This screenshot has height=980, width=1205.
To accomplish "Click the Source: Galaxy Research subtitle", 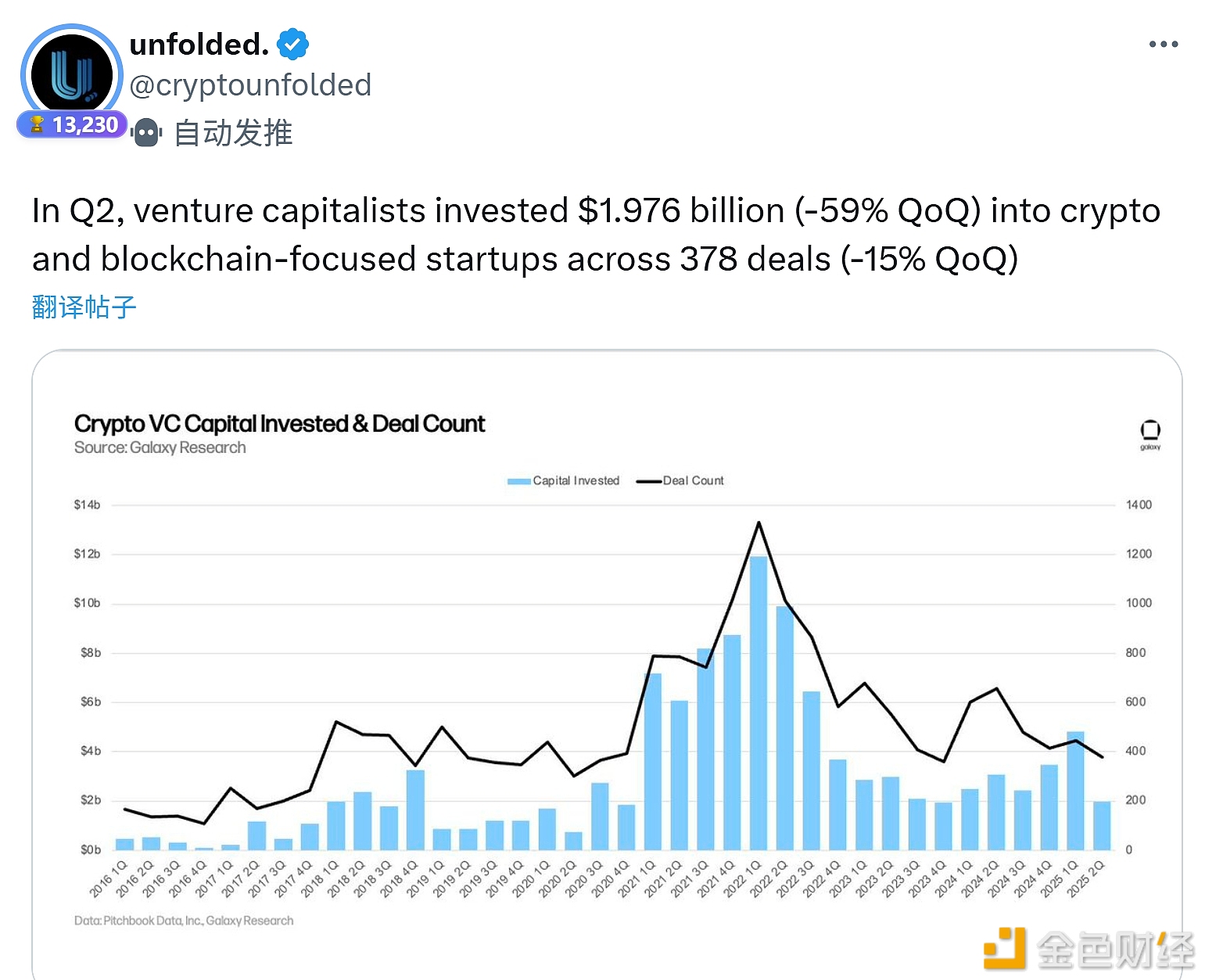I will pyautogui.click(x=160, y=447).
